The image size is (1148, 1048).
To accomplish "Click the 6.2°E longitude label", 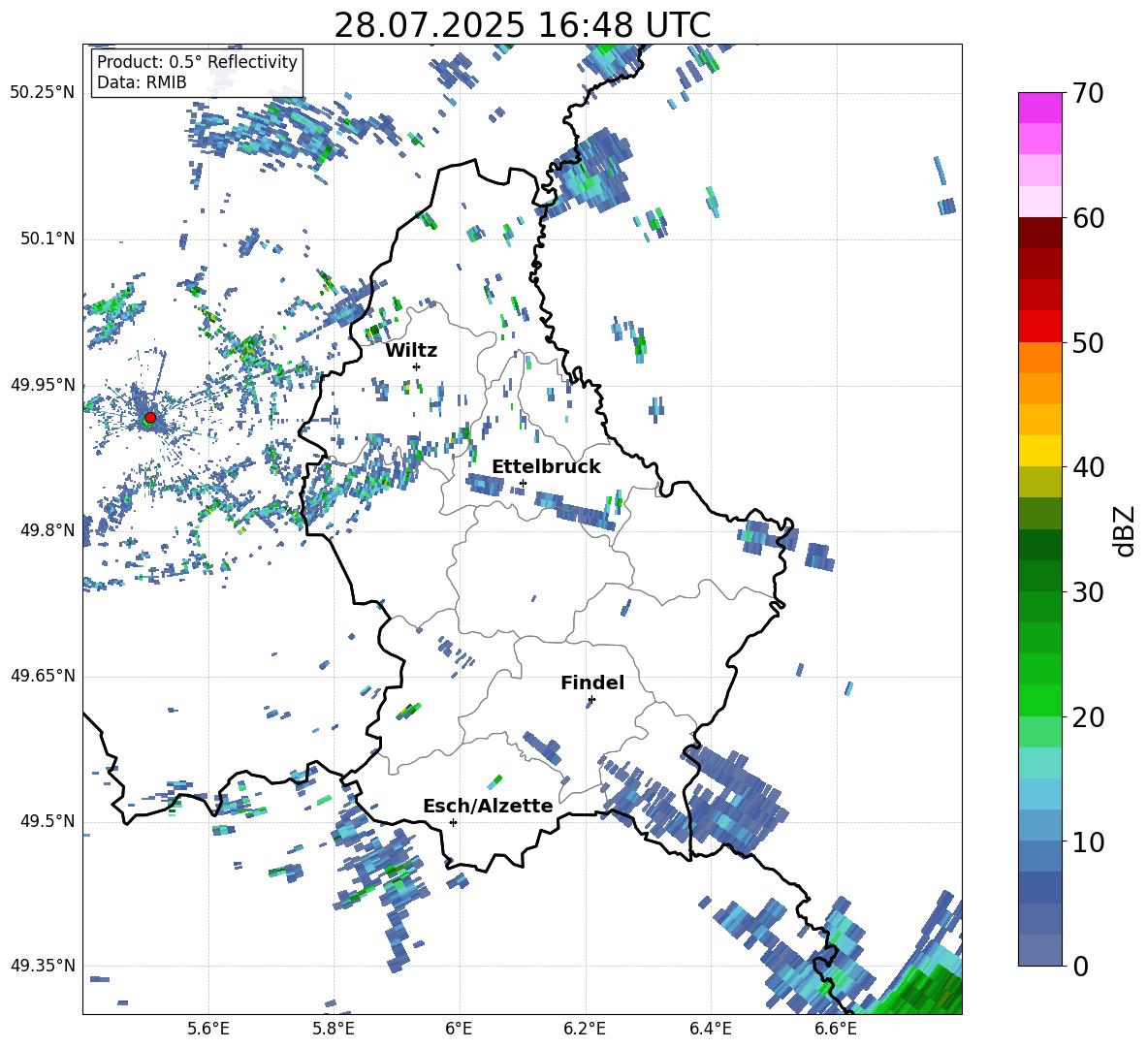I will 585,1029.
